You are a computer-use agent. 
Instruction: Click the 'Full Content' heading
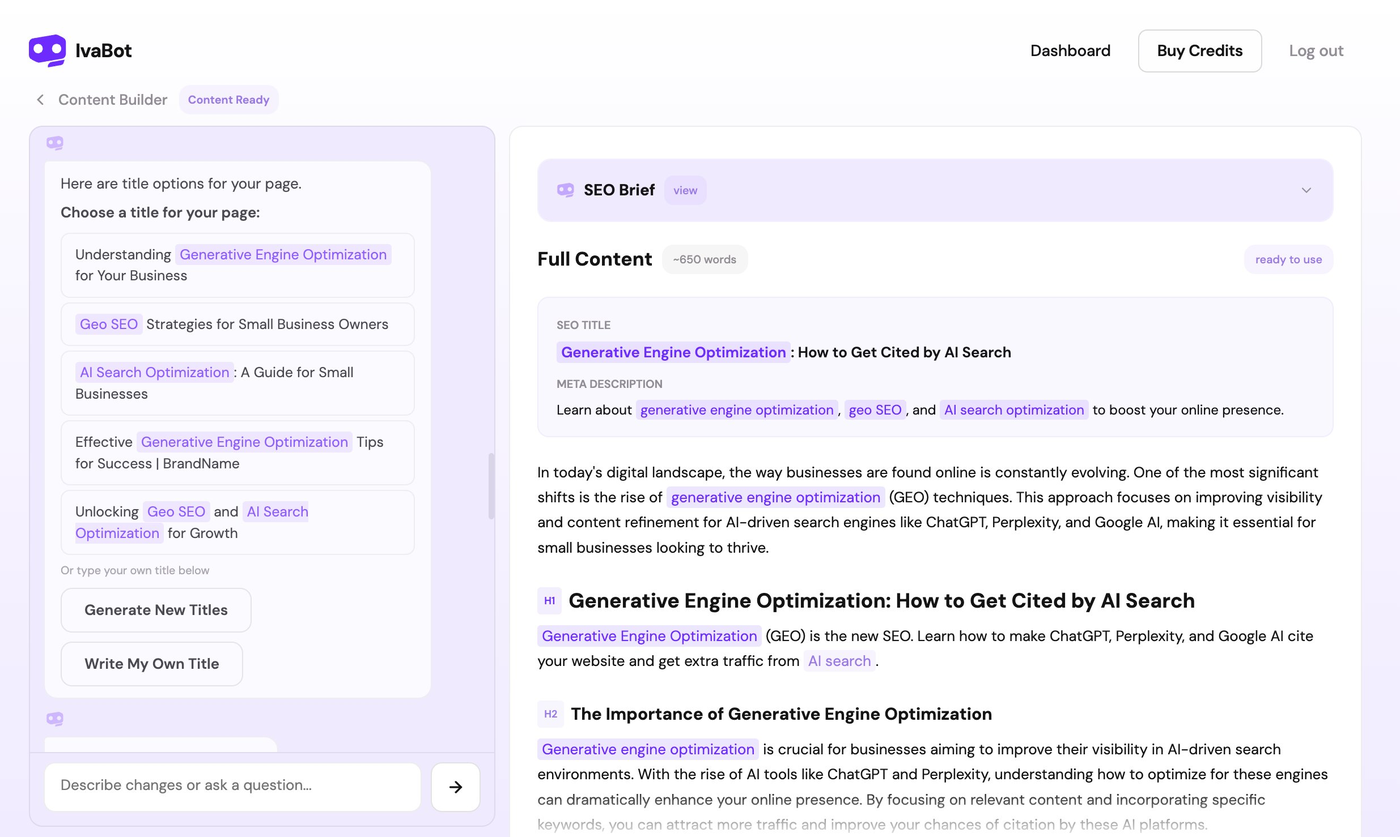pyautogui.click(x=595, y=259)
